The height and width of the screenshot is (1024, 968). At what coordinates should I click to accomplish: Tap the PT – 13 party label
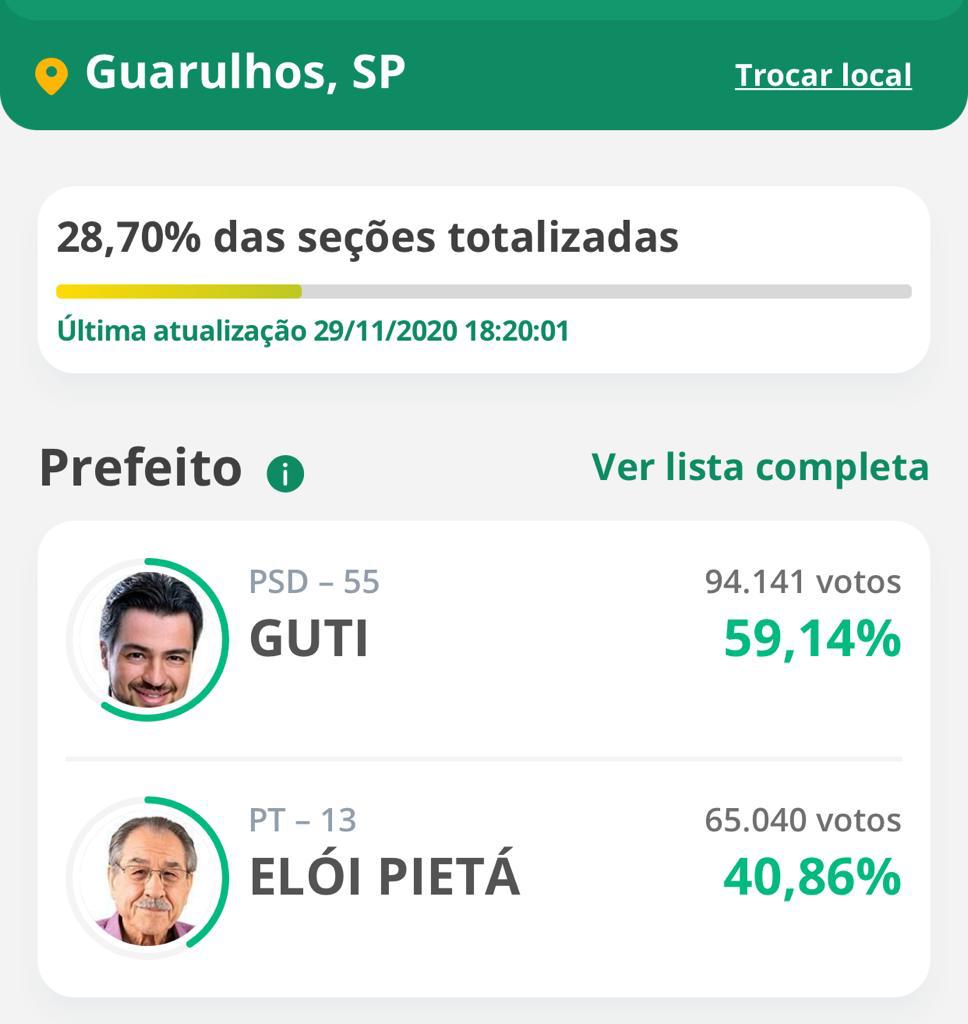[302, 821]
